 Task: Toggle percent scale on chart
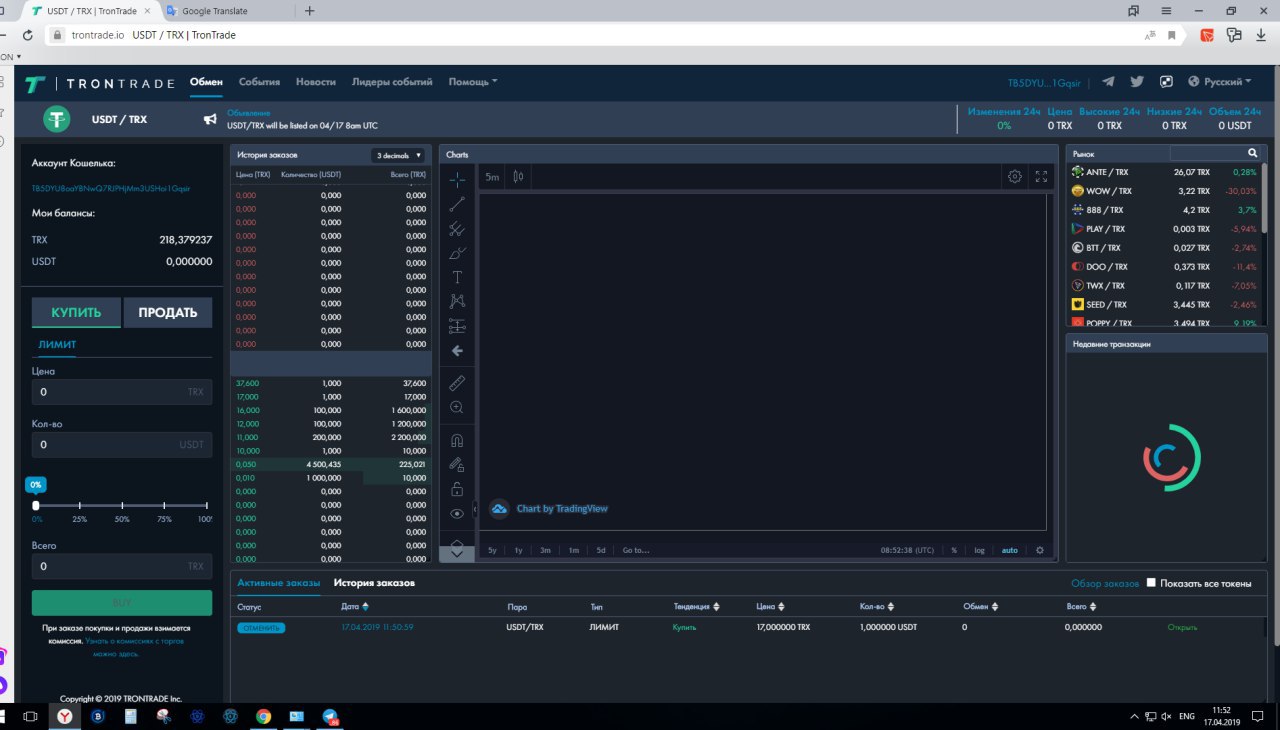pos(954,550)
